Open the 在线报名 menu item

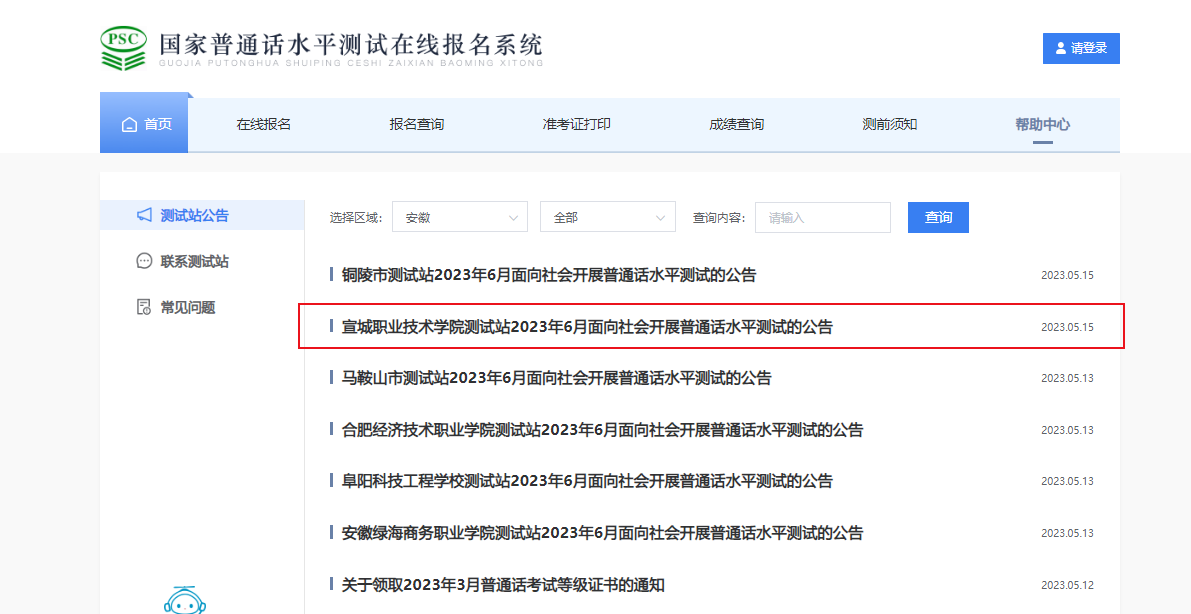(x=264, y=125)
